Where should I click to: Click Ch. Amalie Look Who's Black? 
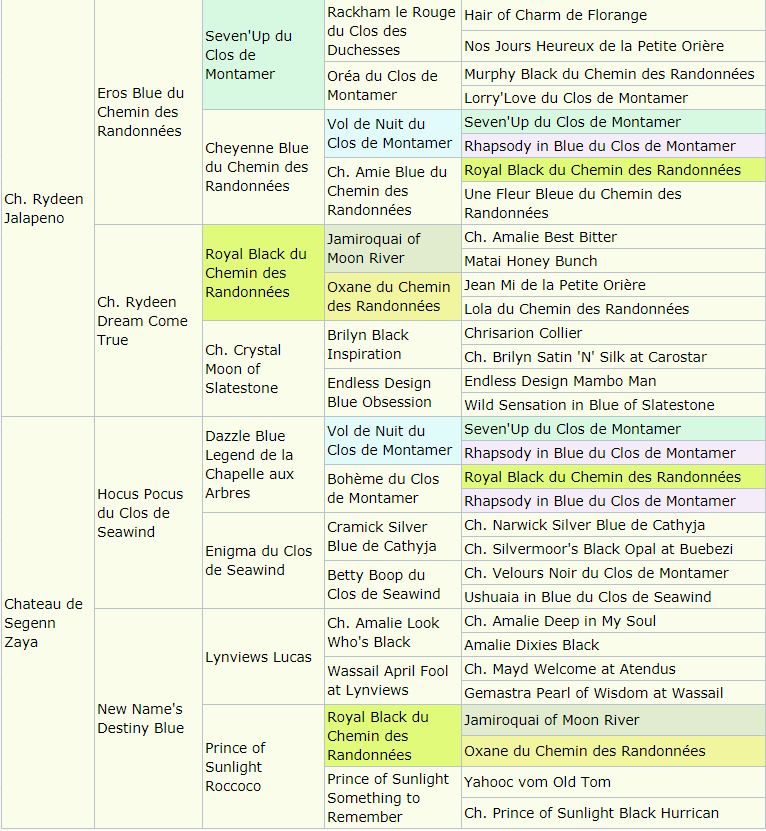tap(393, 632)
